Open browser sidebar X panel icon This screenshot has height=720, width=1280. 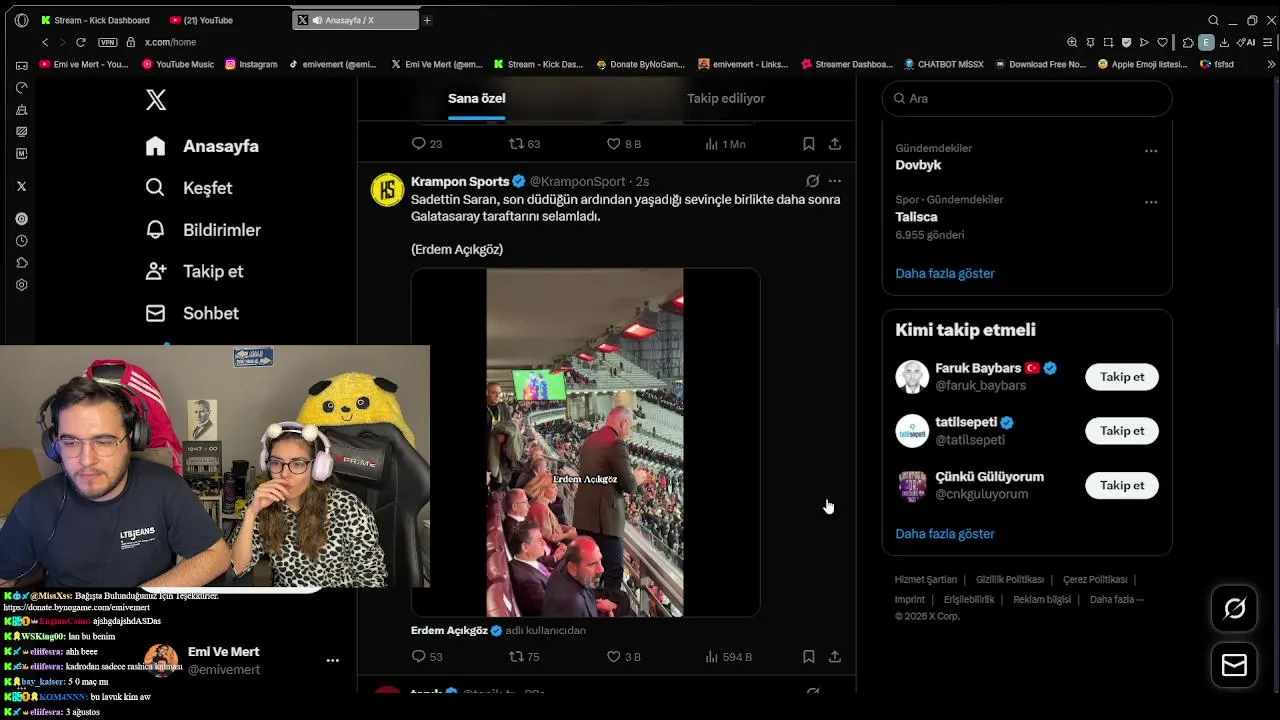click(x=21, y=186)
